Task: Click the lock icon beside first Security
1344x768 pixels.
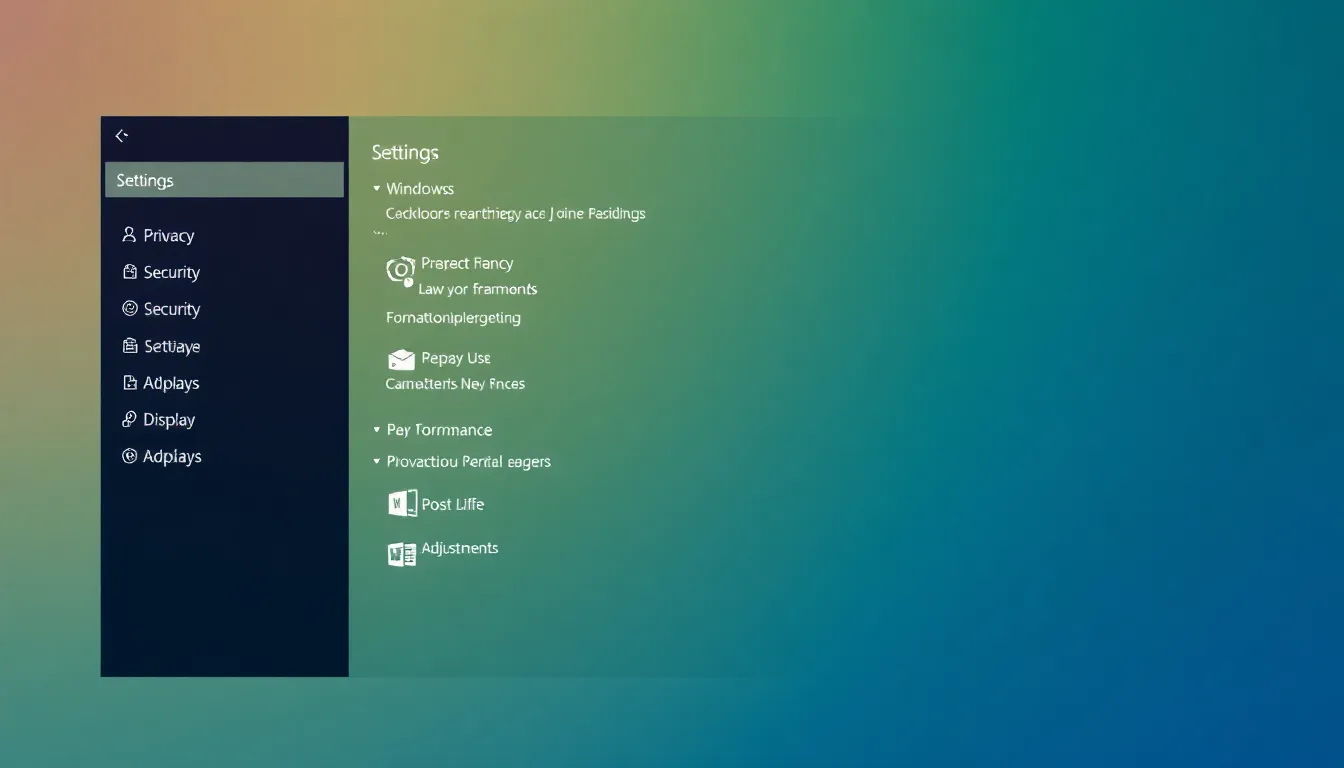Action: click(129, 272)
